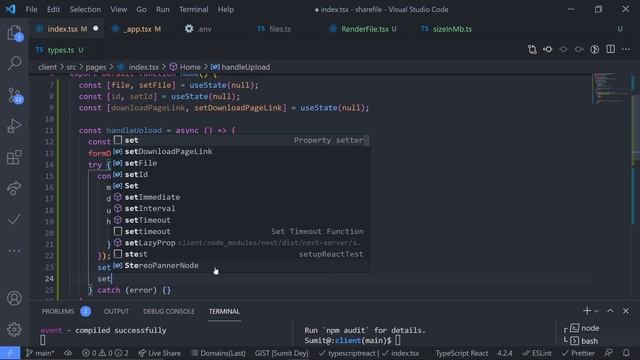Open notifications bell in status bar
640x360 pixels.
pos(626,353)
